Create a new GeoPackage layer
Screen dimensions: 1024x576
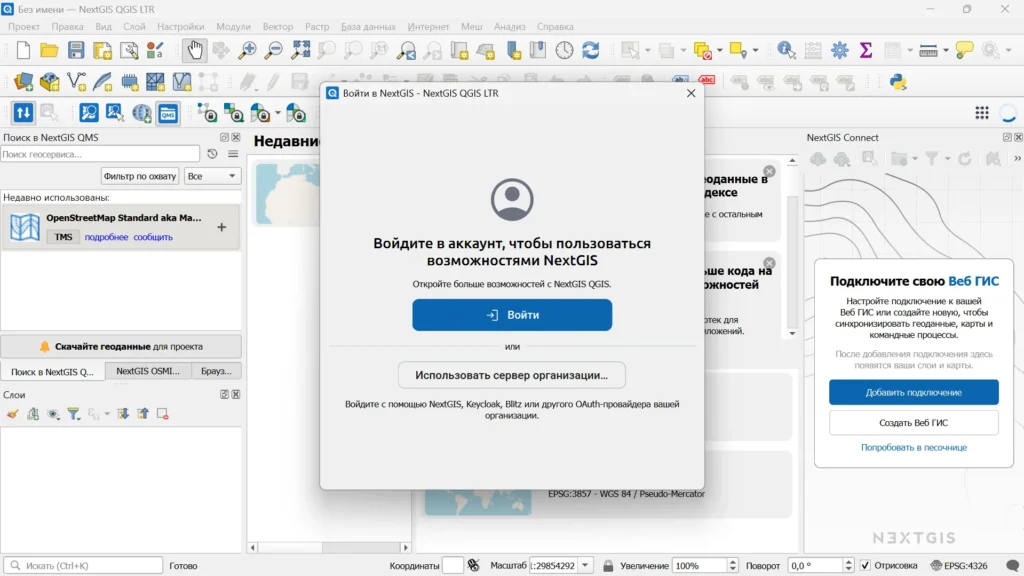(50, 82)
